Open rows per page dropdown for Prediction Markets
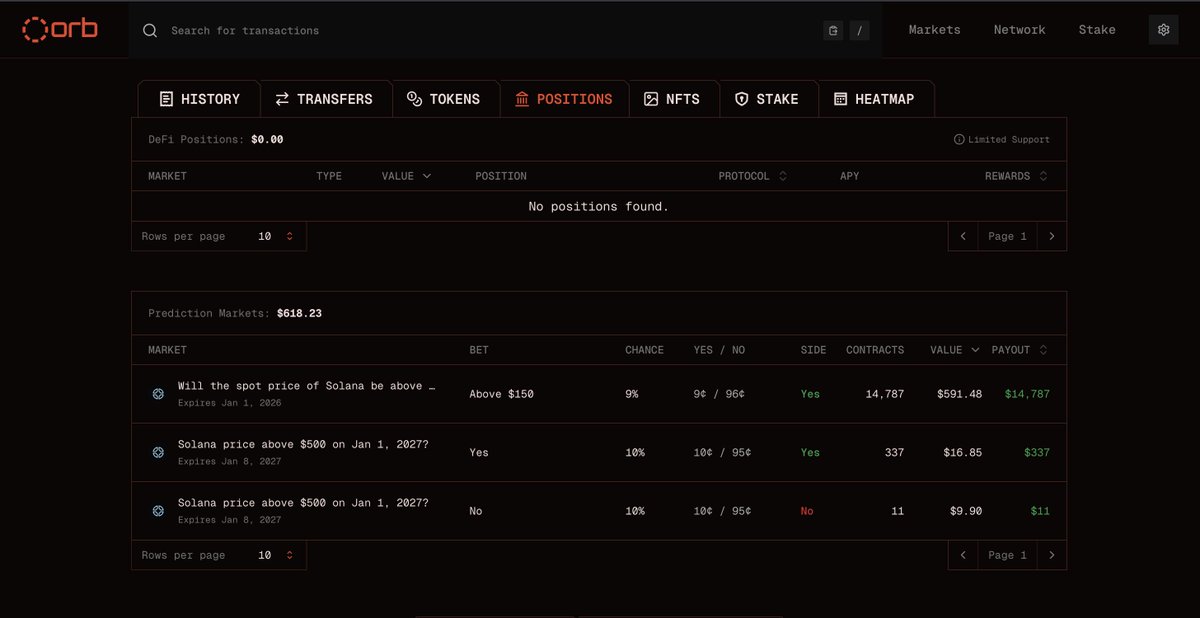1200x618 pixels. coord(276,555)
